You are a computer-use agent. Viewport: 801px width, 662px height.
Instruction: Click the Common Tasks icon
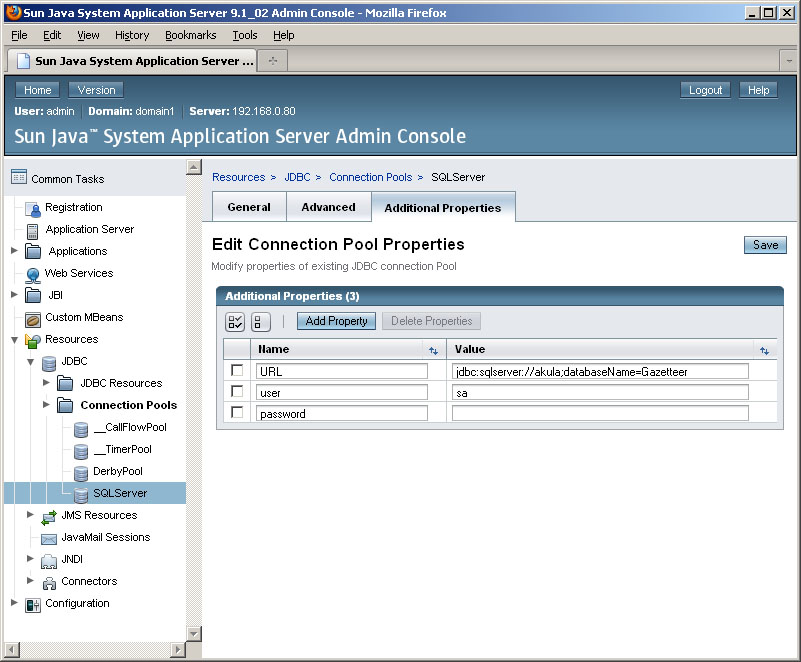[x=19, y=177]
